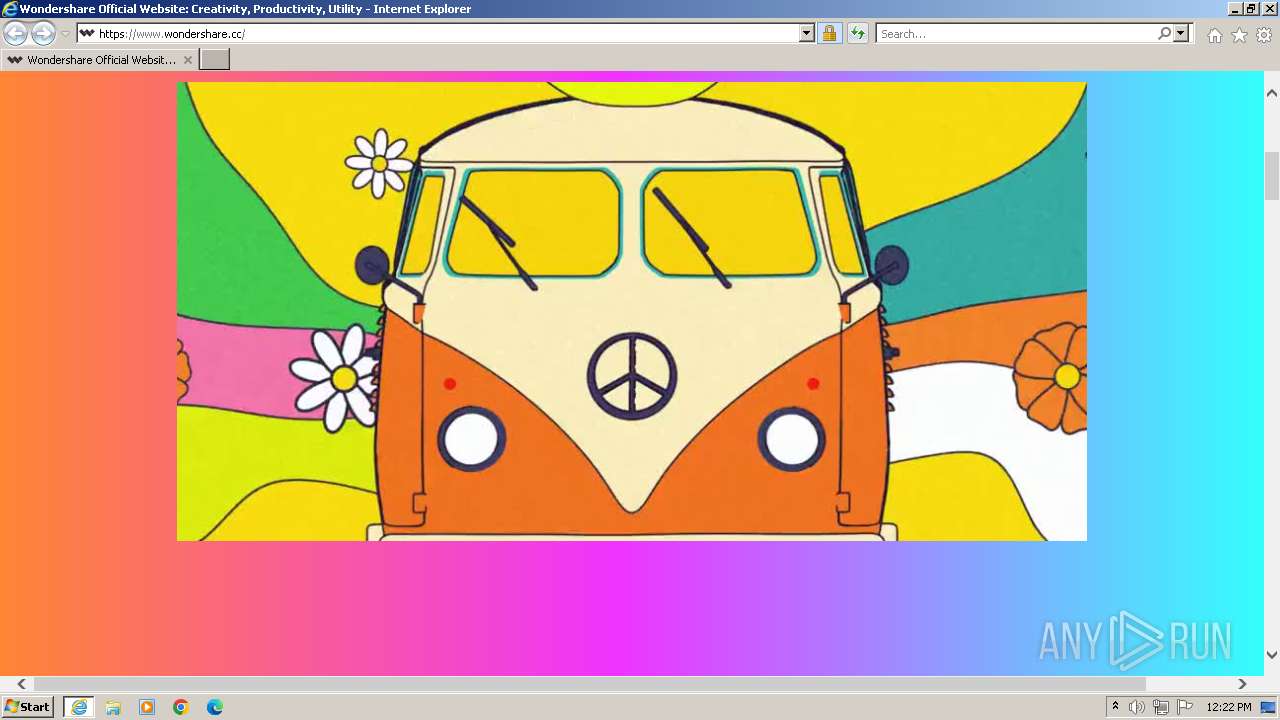
Task: Click the Action Center flag icon
Action: click(1185, 707)
